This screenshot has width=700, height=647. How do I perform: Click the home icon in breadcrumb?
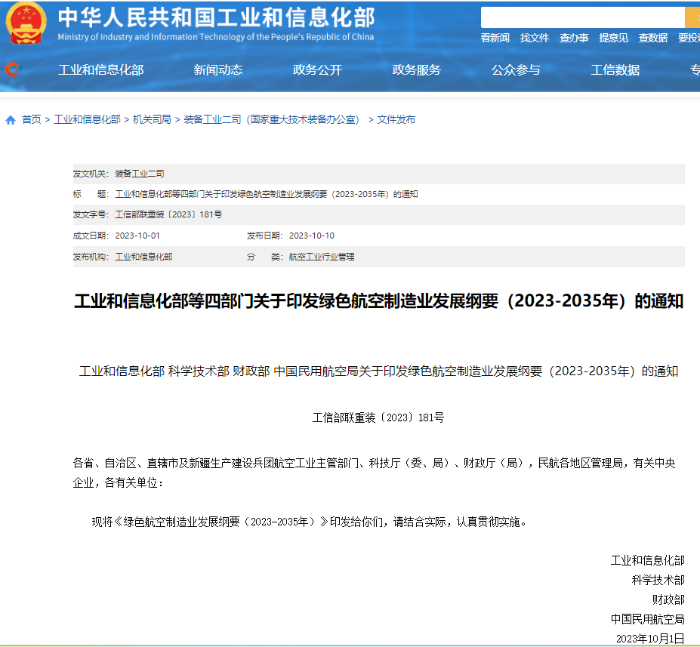tap(11, 120)
